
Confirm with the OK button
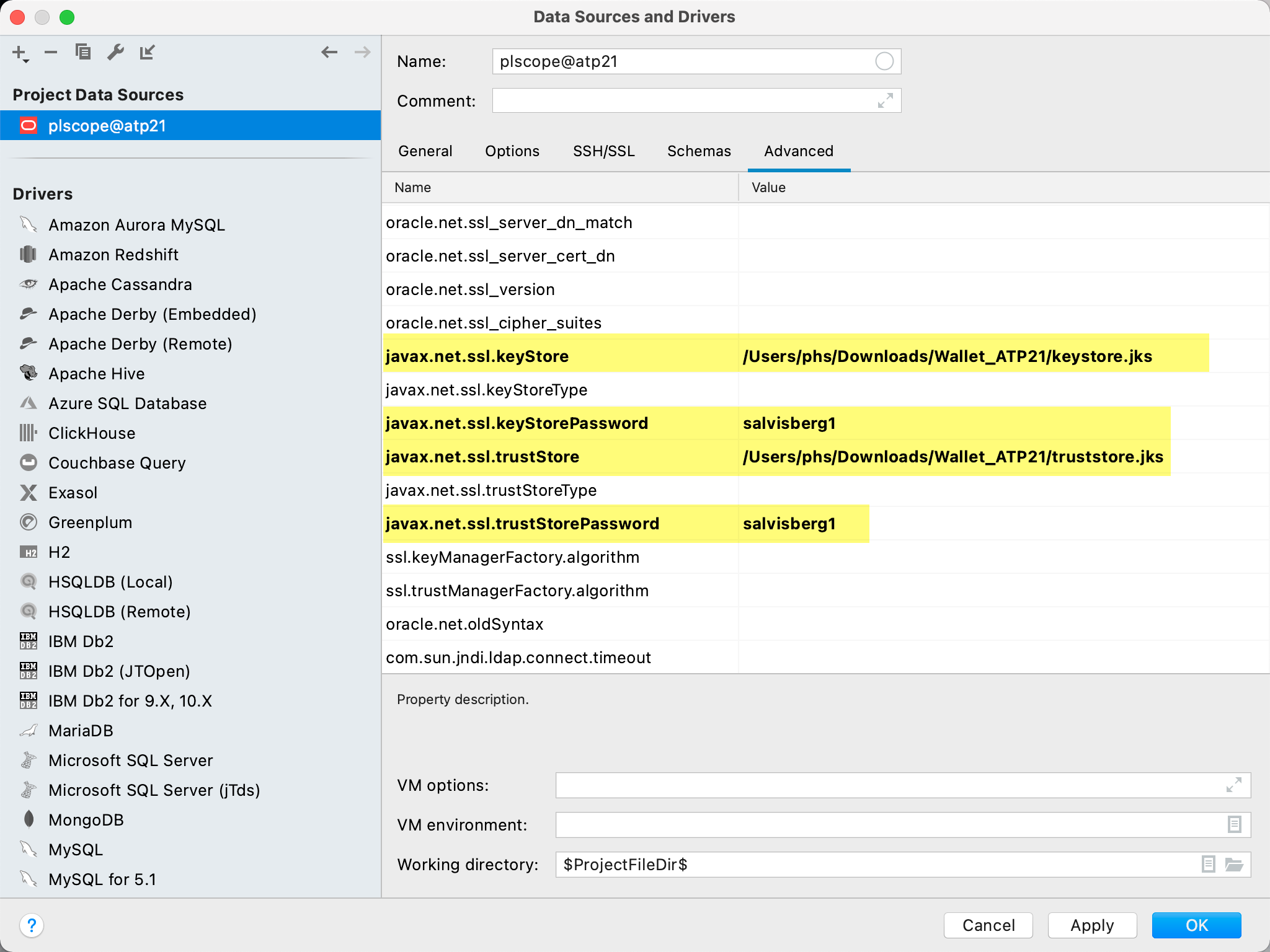point(1196,925)
